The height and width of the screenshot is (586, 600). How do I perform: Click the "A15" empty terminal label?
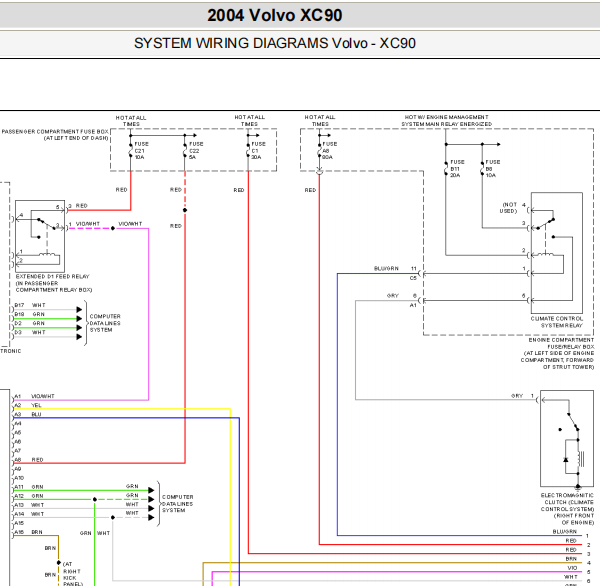(x=19, y=523)
